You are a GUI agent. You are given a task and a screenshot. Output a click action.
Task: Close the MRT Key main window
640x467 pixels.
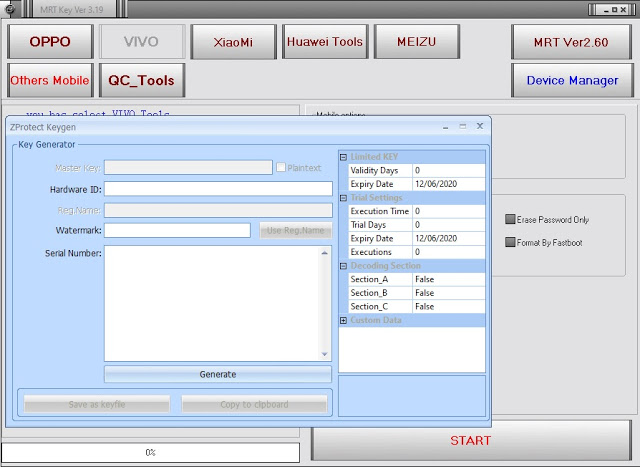coord(623,9)
